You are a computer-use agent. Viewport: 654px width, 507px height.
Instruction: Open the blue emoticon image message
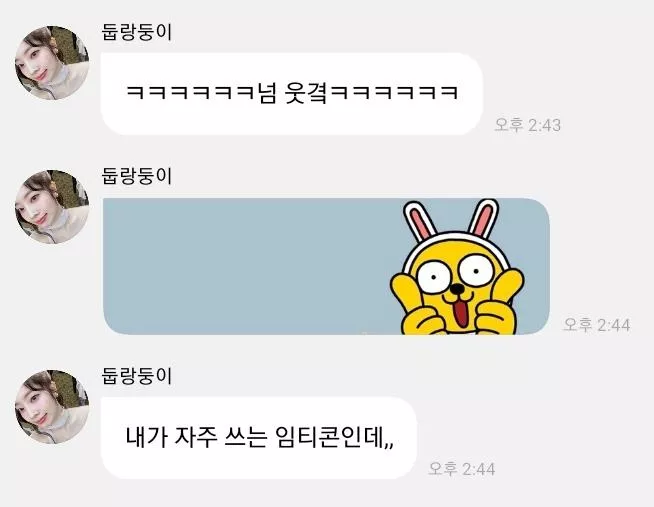(x=326, y=266)
